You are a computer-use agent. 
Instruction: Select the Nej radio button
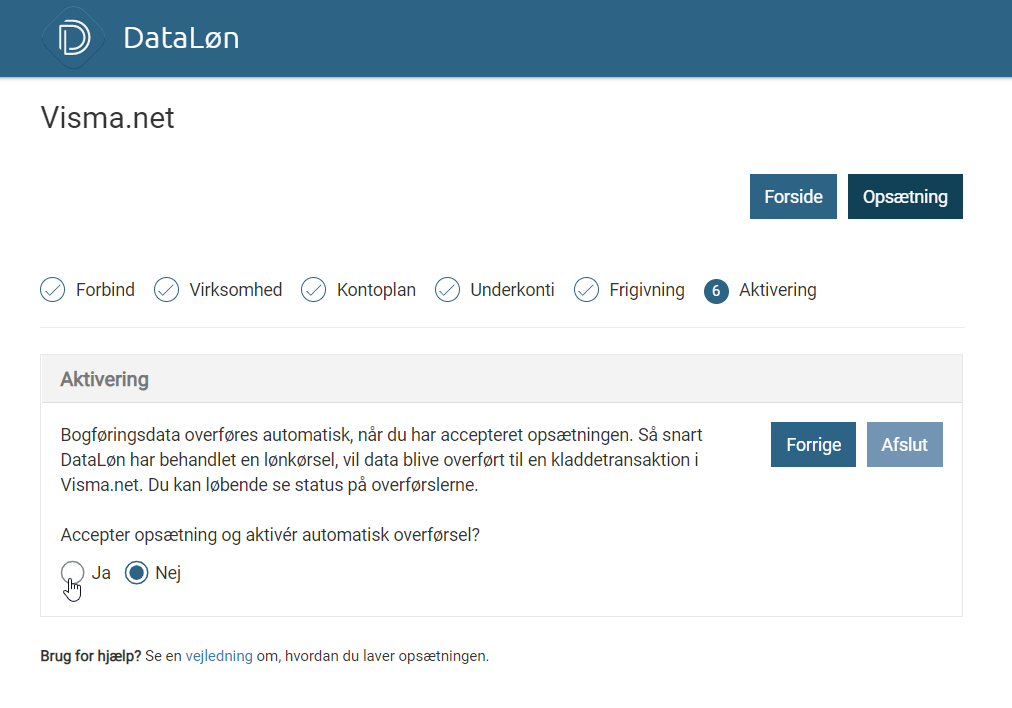(x=137, y=573)
